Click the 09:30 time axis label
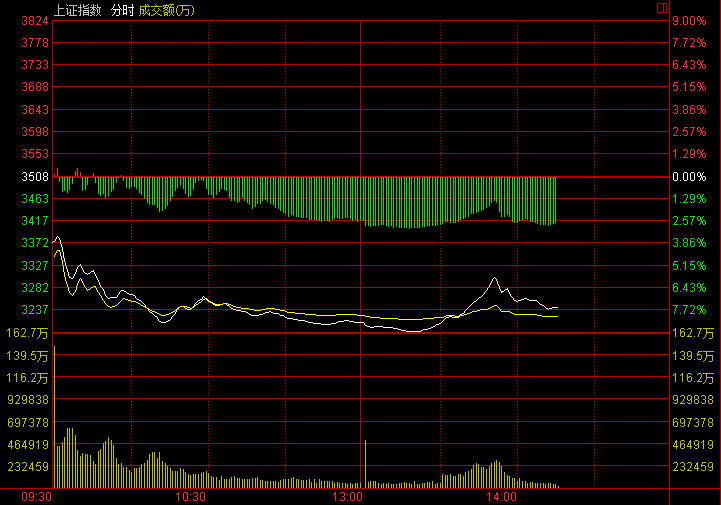 pos(36,496)
